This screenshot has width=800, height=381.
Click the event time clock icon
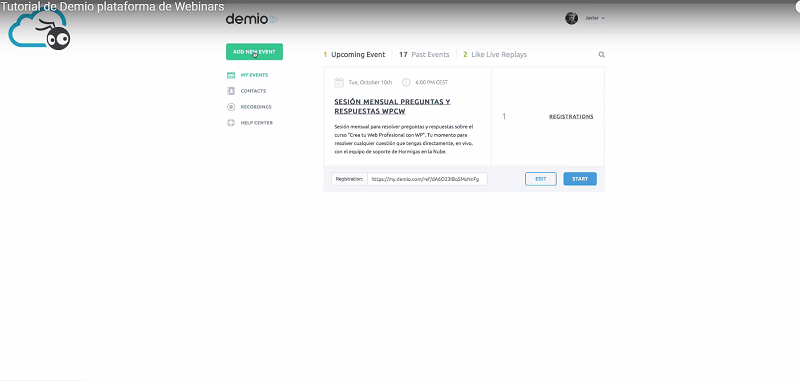click(x=406, y=82)
